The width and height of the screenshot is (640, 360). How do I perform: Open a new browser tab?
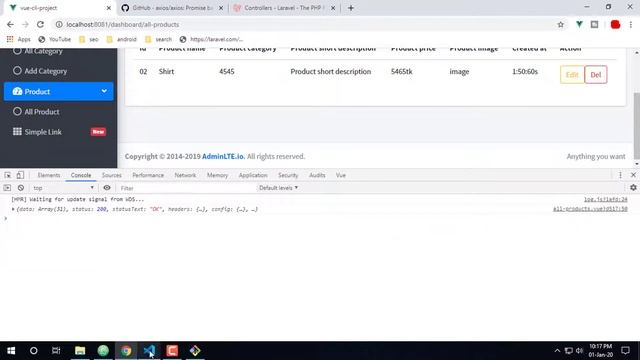click(x=351, y=8)
